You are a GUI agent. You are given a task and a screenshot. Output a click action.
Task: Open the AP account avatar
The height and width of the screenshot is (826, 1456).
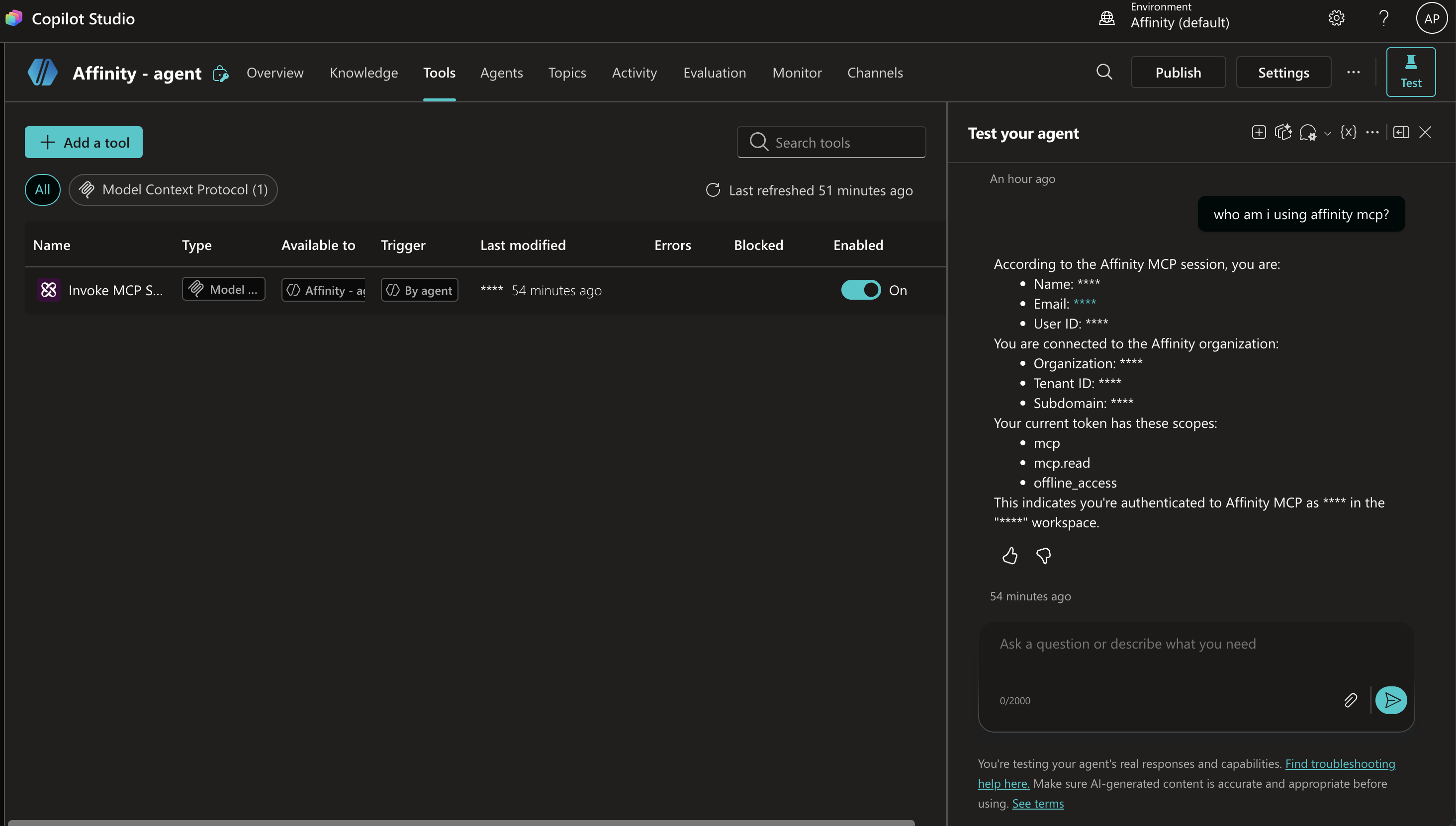(1432, 18)
